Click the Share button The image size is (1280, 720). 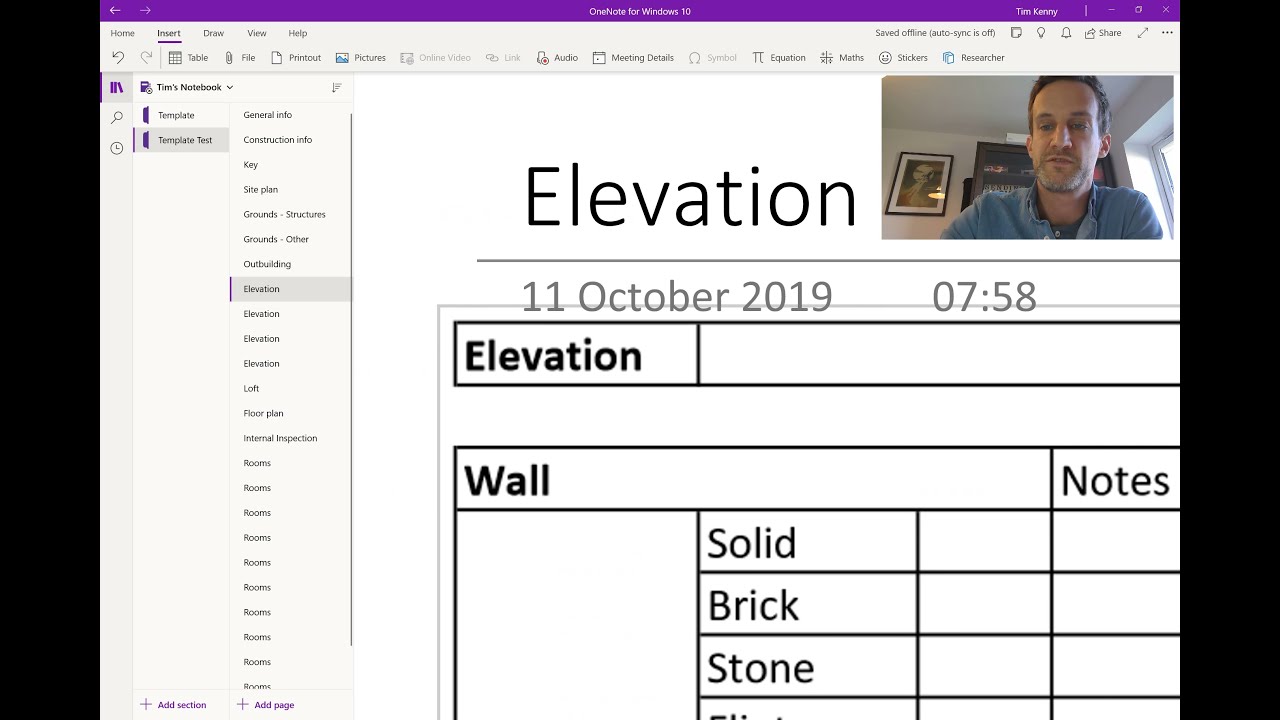click(x=1103, y=33)
